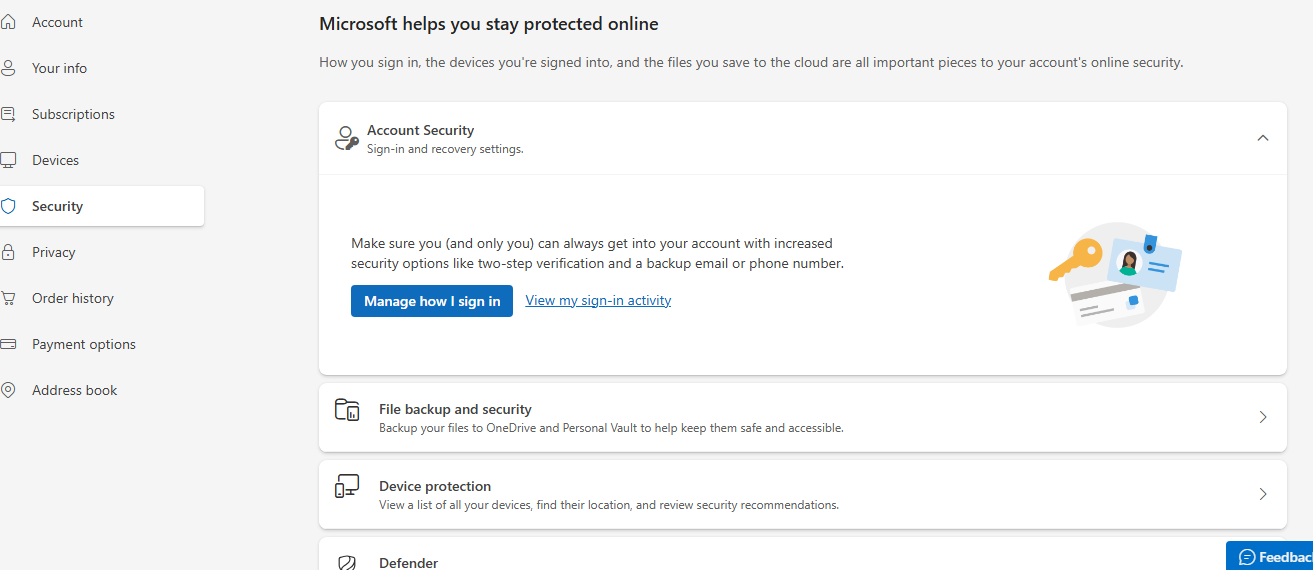Image resolution: width=1313 pixels, height=570 pixels.
Task: Click the Your info person icon
Action: pos(8,68)
